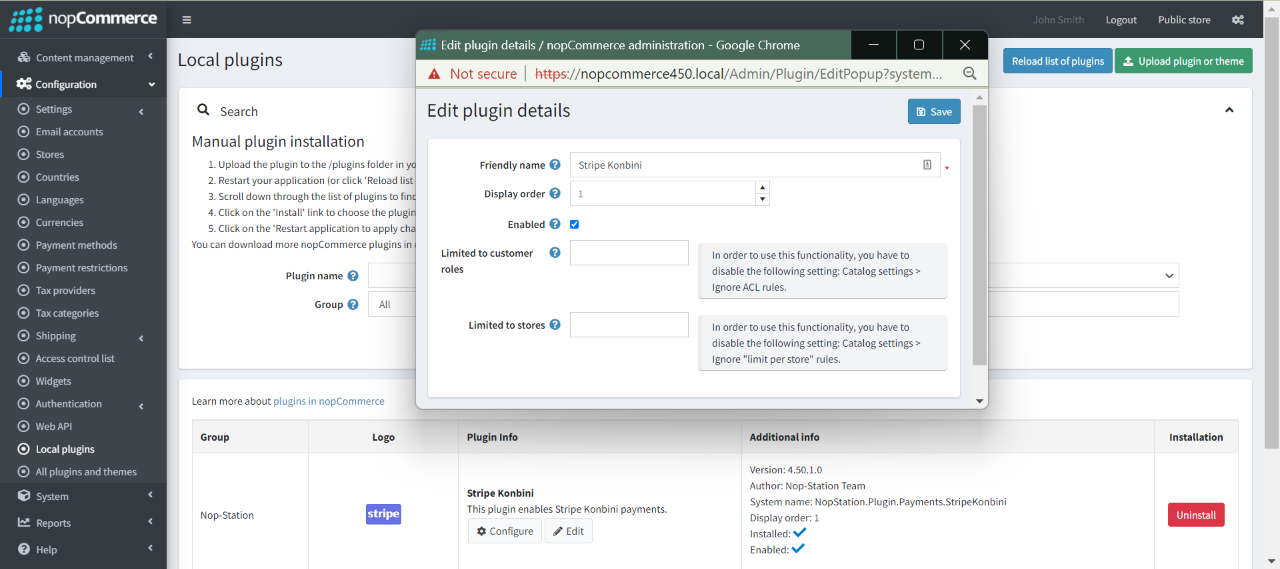The image size is (1280, 569).
Task: Uncheck the Enabled checkbox
Action: pyautogui.click(x=574, y=225)
